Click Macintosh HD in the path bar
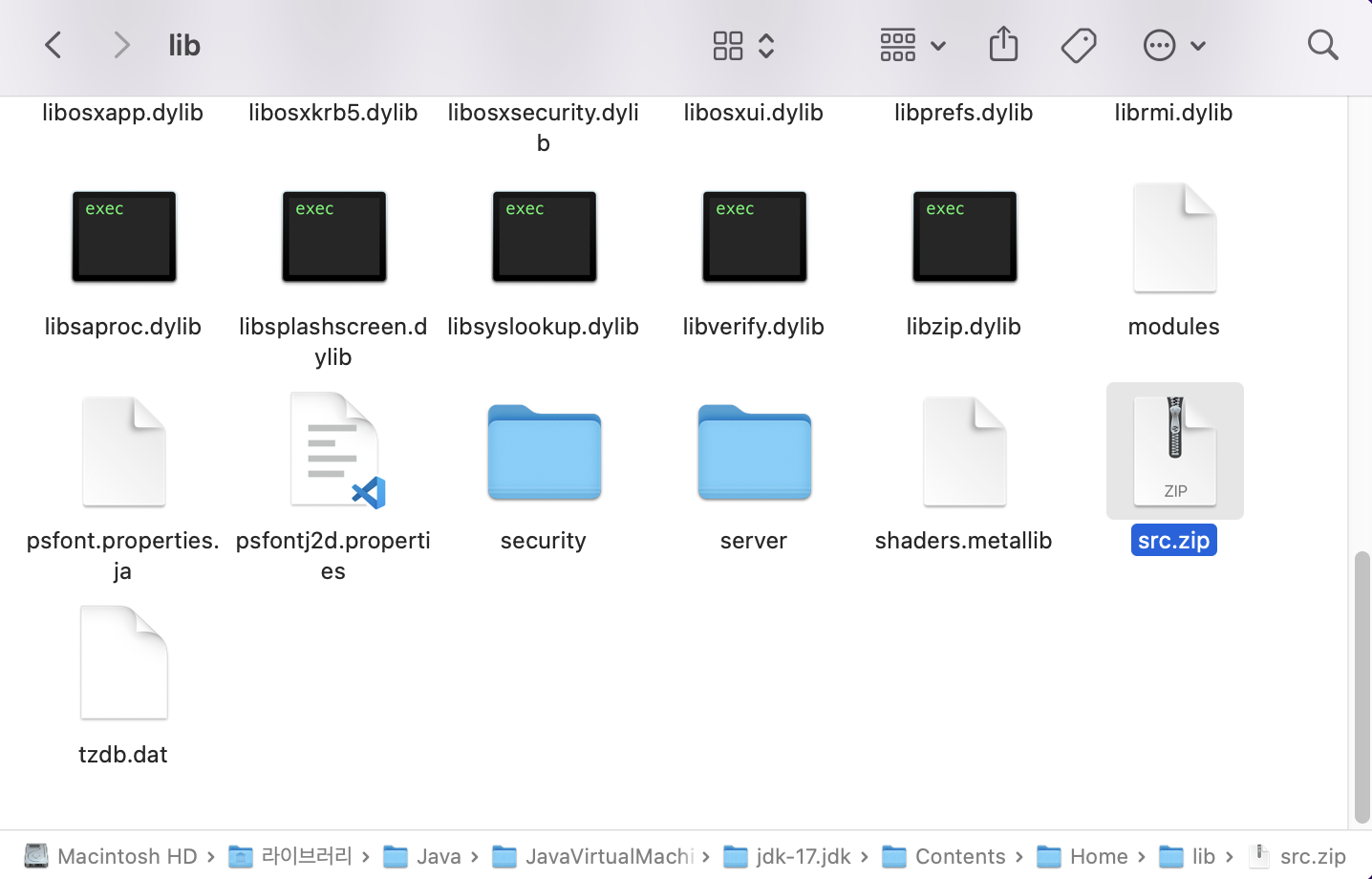This screenshot has height=879, width=1372. pyautogui.click(x=111, y=856)
